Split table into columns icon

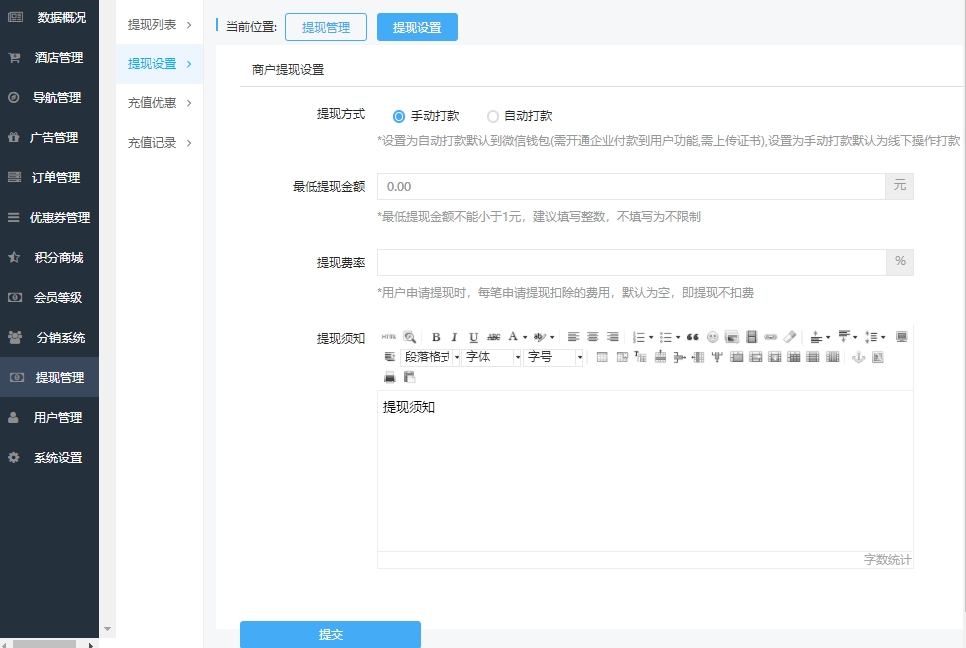click(832, 357)
